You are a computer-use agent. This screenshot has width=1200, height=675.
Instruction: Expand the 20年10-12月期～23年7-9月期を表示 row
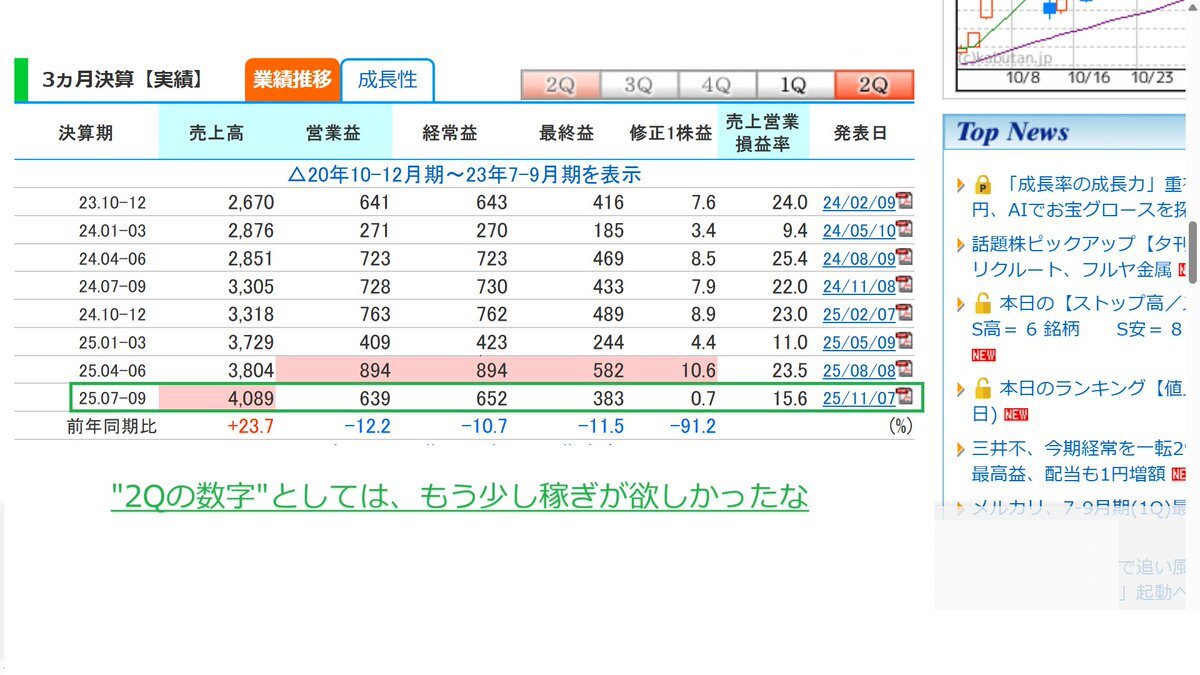click(x=464, y=175)
